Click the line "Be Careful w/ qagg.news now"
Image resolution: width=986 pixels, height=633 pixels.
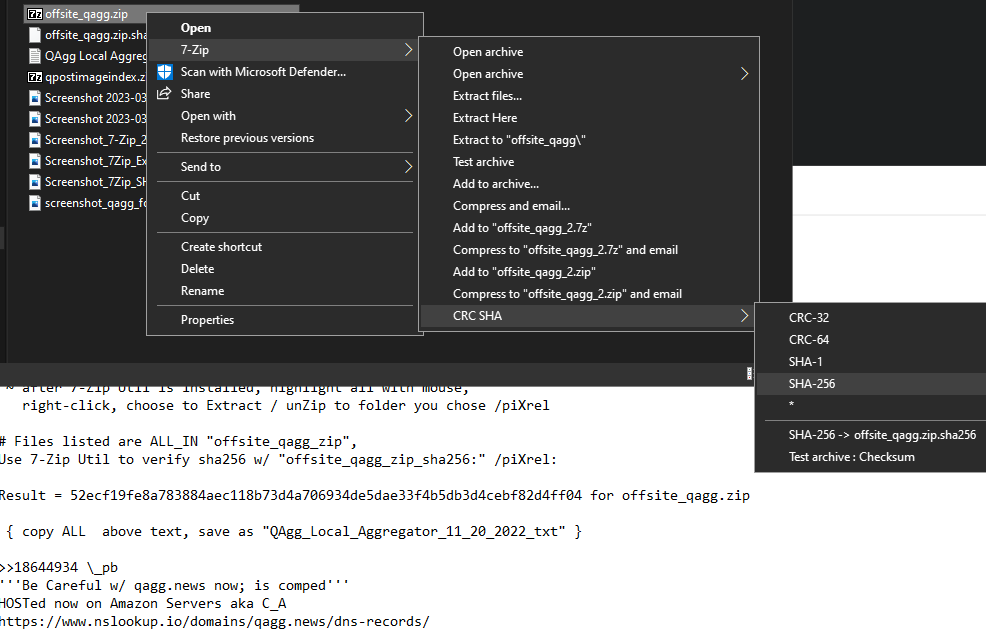pyautogui.click(x=174, y=585)
